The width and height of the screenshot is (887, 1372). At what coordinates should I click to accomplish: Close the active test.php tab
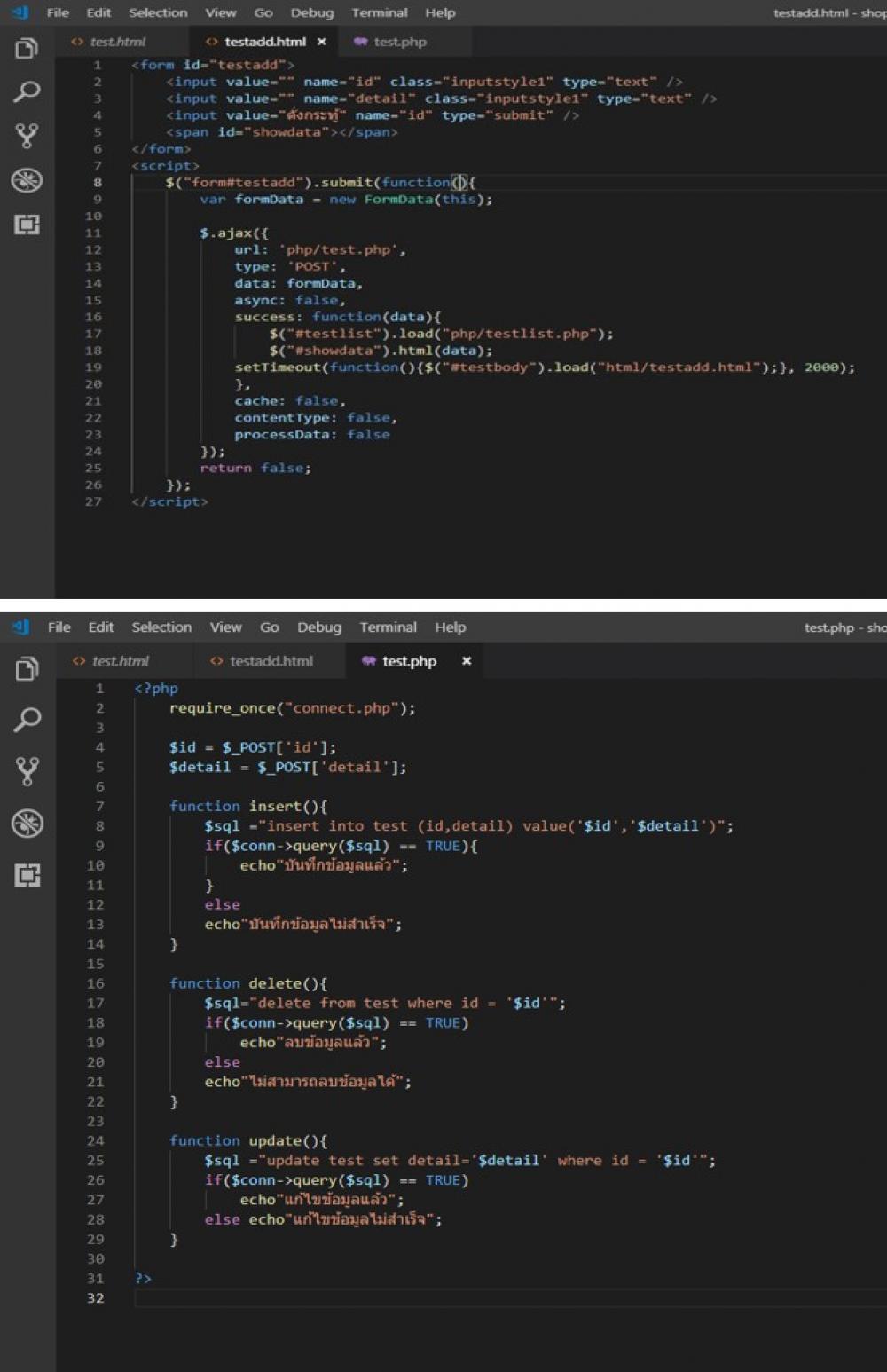467,661
